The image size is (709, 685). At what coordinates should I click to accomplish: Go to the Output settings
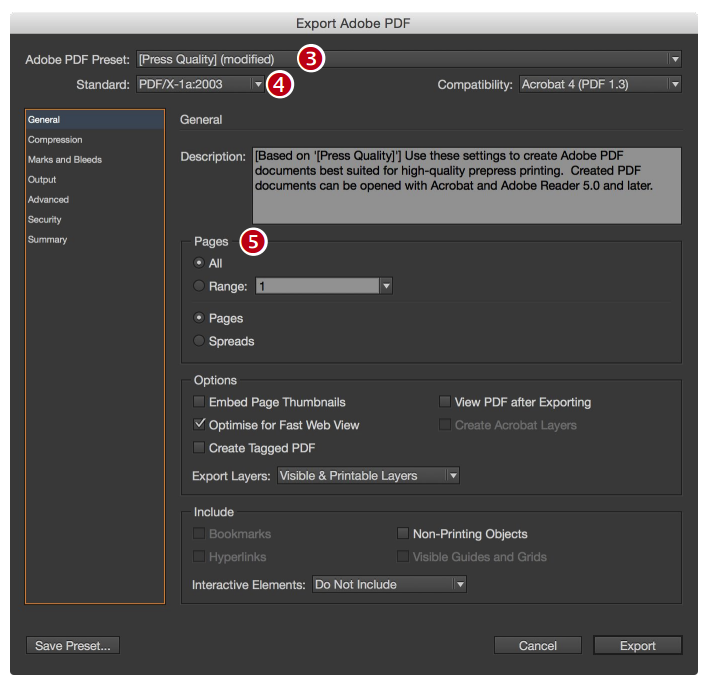(95, 180)
